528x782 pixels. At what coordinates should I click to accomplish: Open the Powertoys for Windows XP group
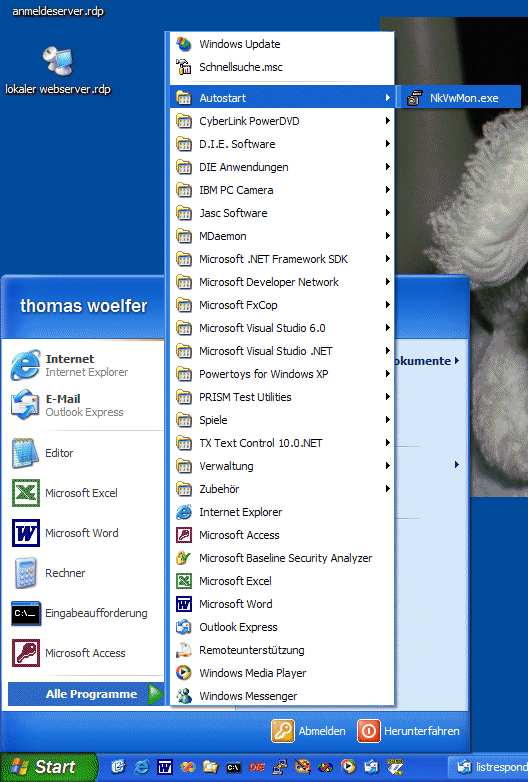click(282, 374)
